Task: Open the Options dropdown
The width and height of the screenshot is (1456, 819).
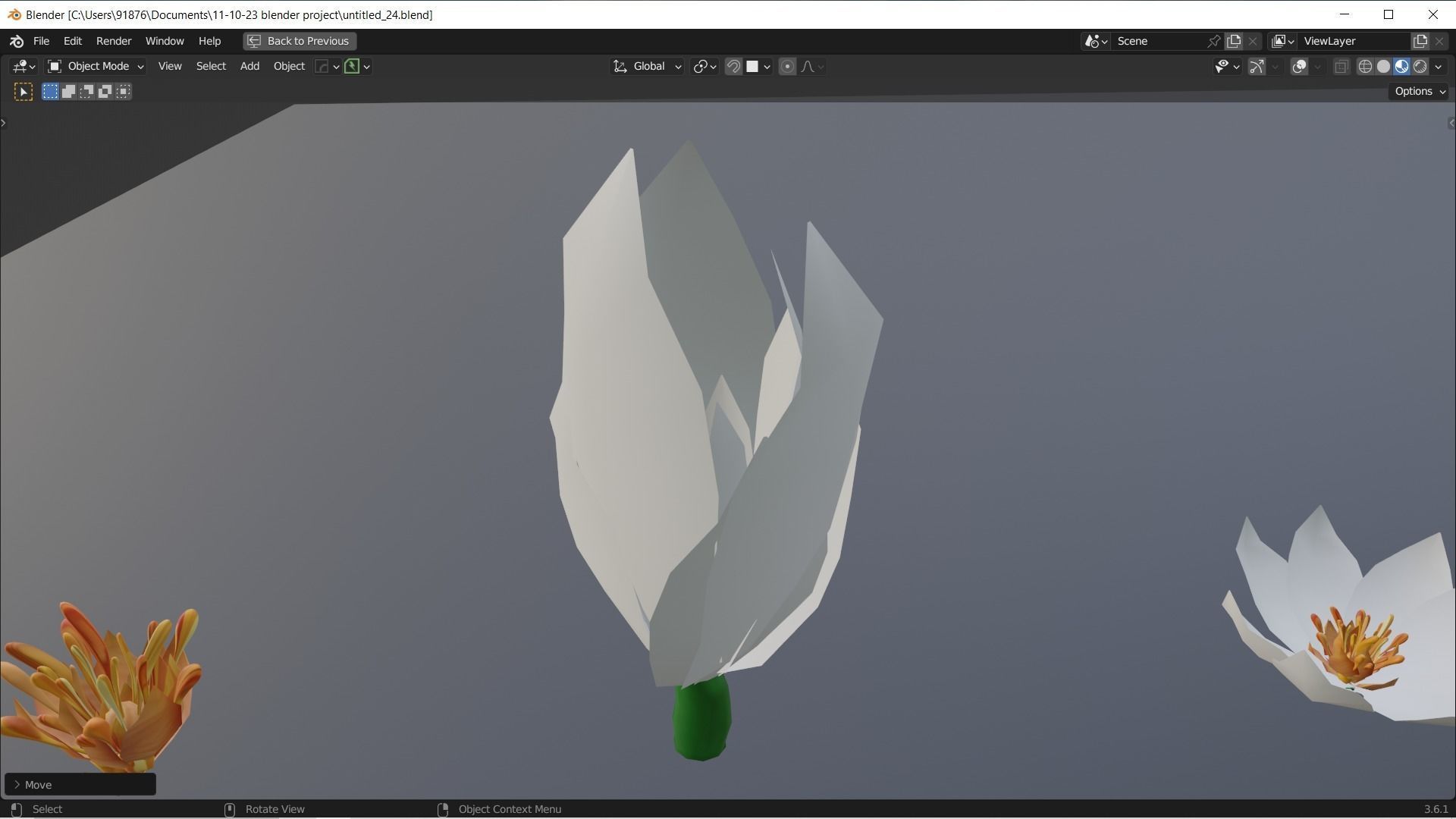Action: pyautogui.click(x=1420, y=91)
